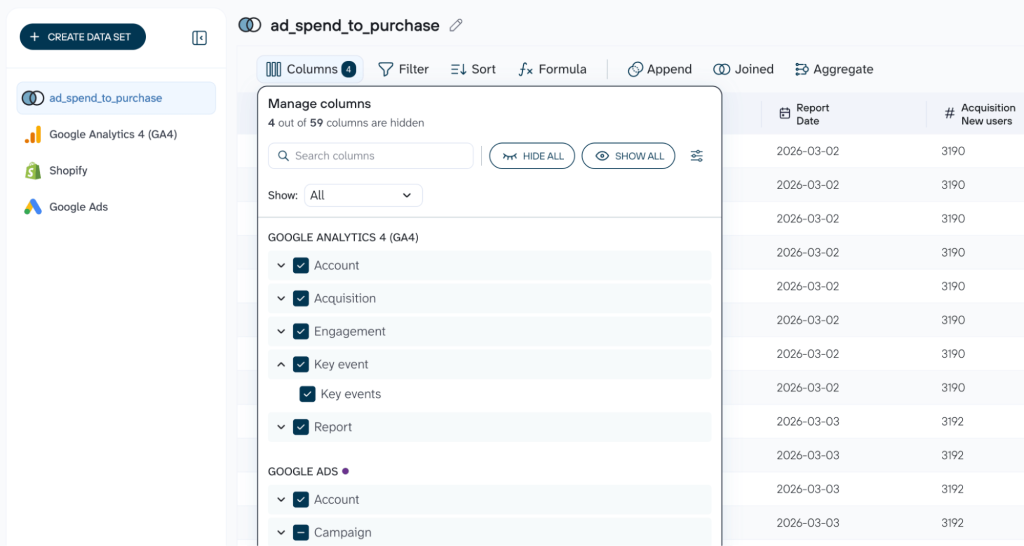1024x546 pixels.
Task: Click the hash icon in Acquisition header
Action: tap(950, 114)
